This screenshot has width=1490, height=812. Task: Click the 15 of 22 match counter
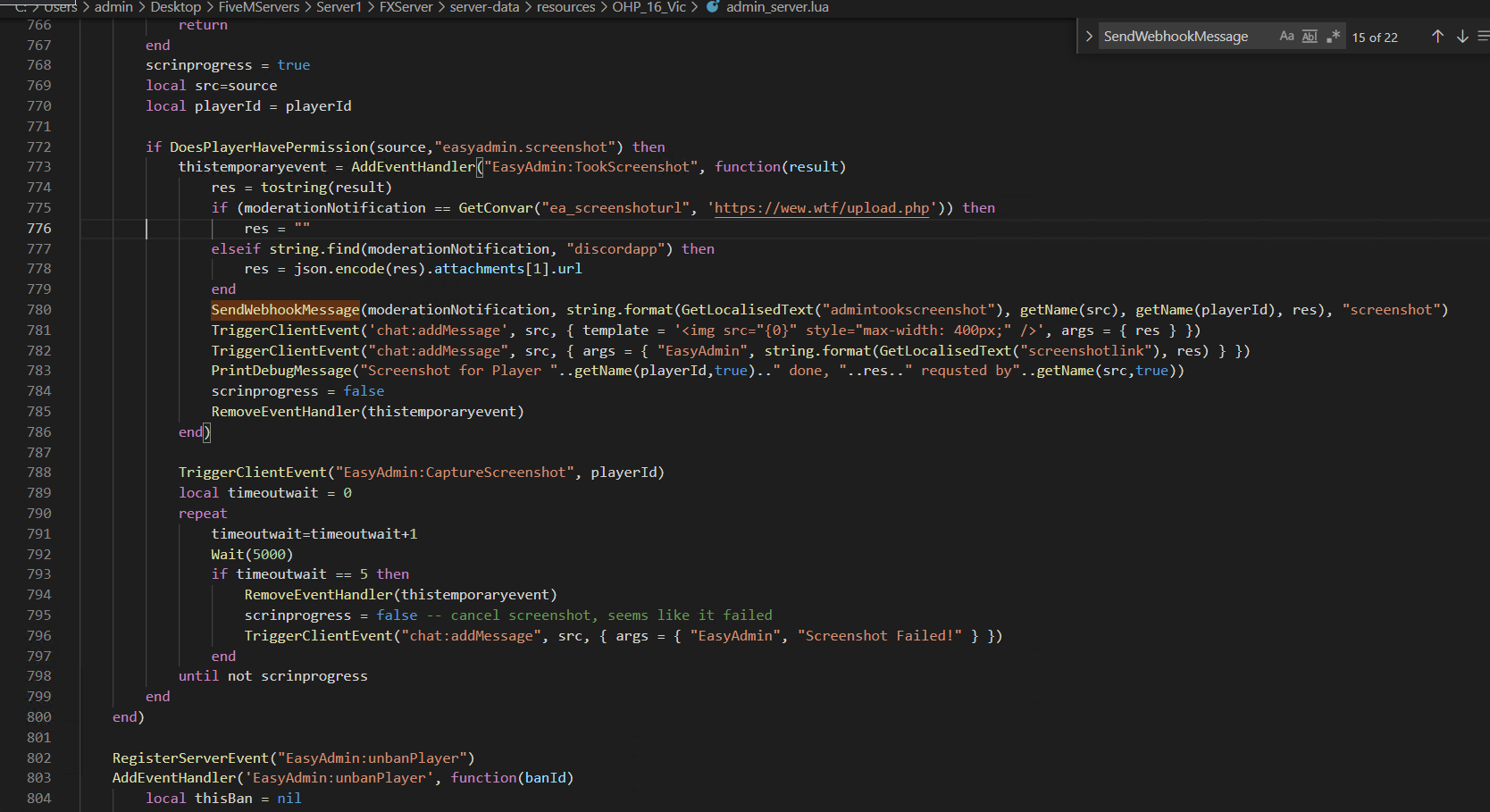[1375, 37]
